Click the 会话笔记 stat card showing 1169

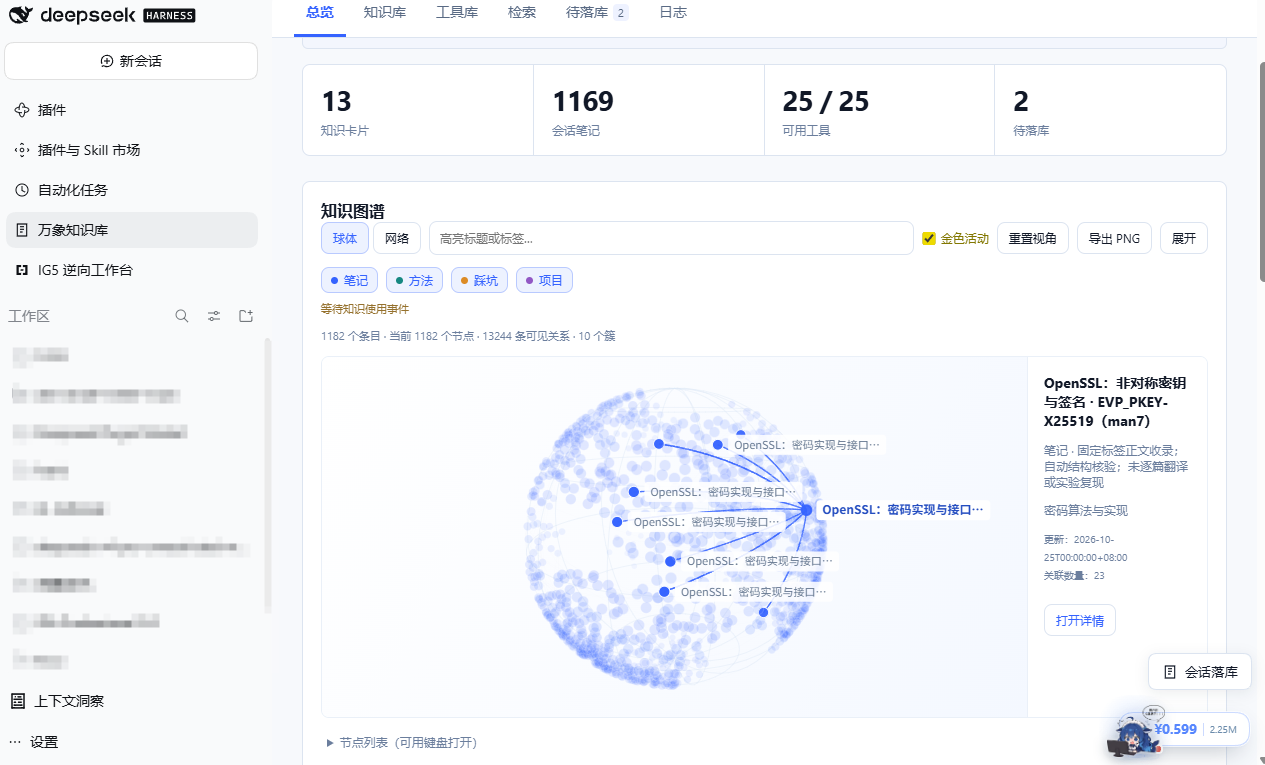point(649,110)
